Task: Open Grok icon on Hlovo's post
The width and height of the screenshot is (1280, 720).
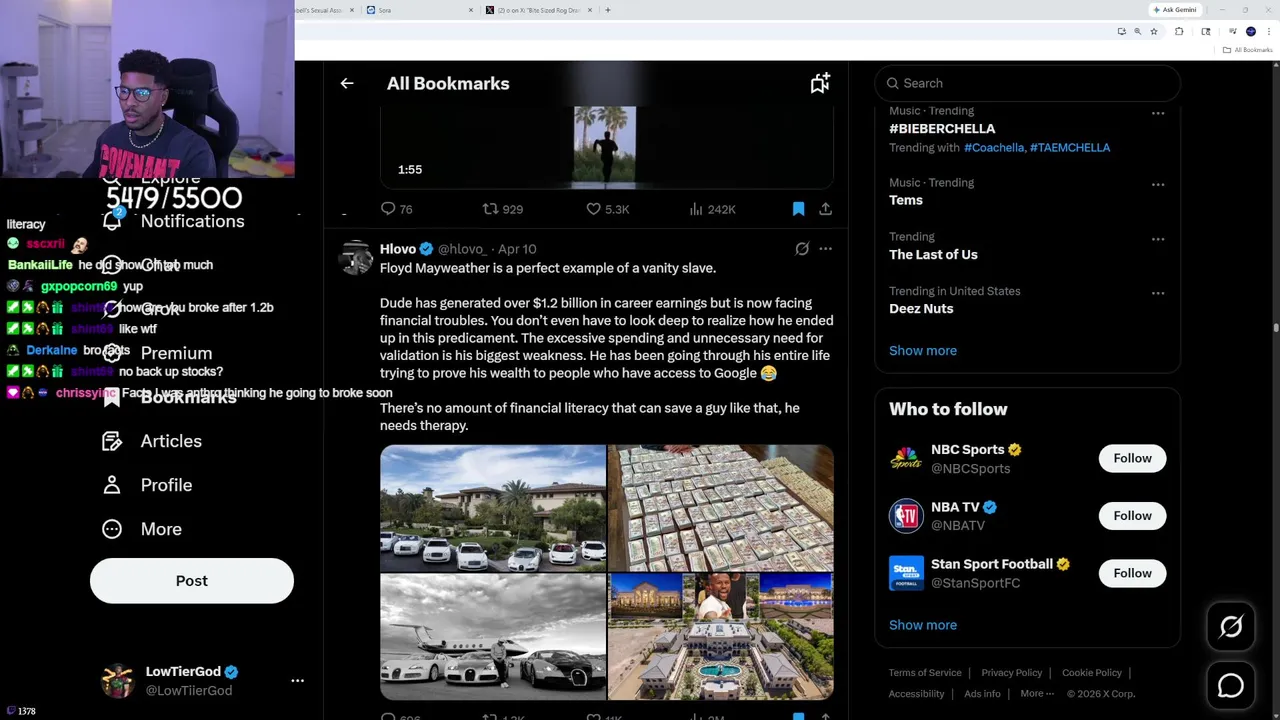Action: point(802,249)
